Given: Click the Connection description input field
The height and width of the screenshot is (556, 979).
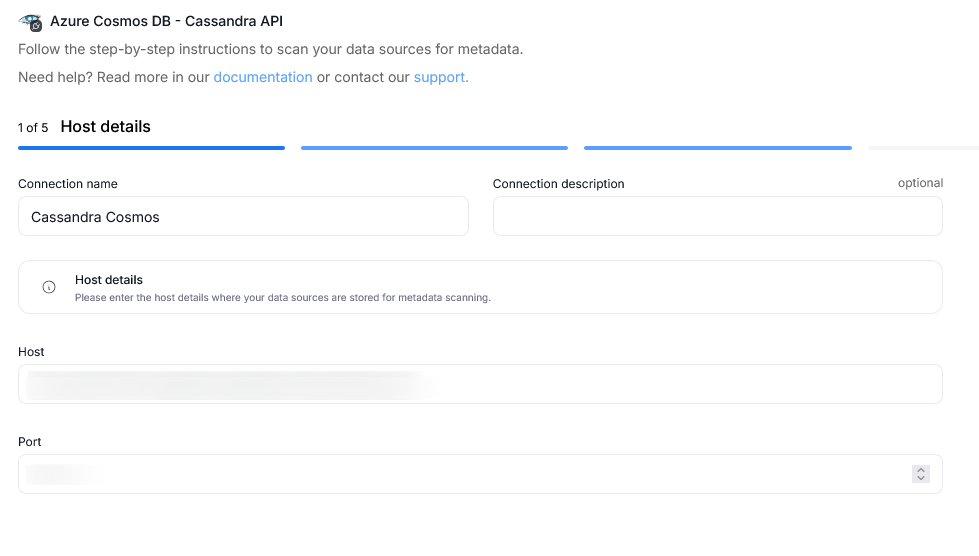Looking at the screenshot, I should pyautogui.click(x=717, y=217).
